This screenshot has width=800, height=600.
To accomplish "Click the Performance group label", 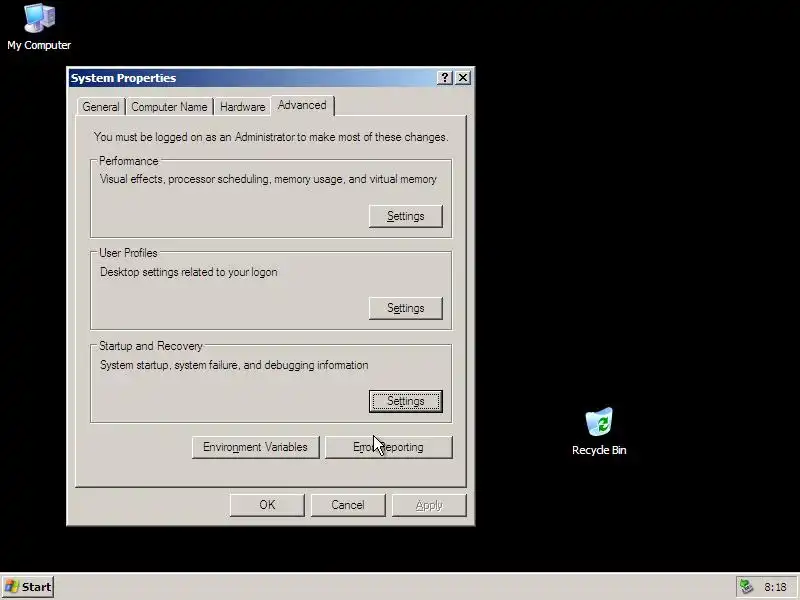I will 129,161.
